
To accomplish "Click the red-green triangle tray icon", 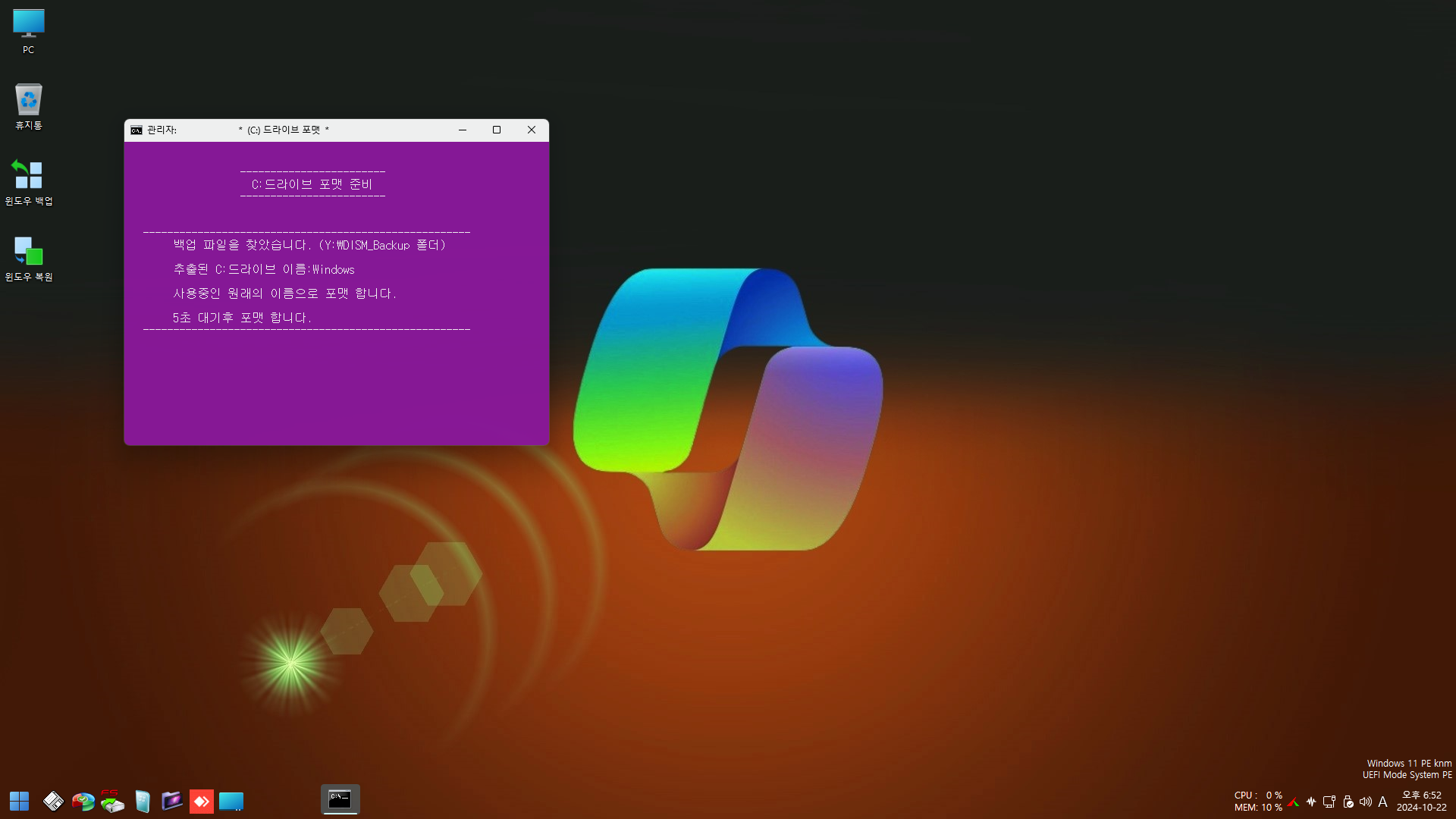I will (1294, 802).
